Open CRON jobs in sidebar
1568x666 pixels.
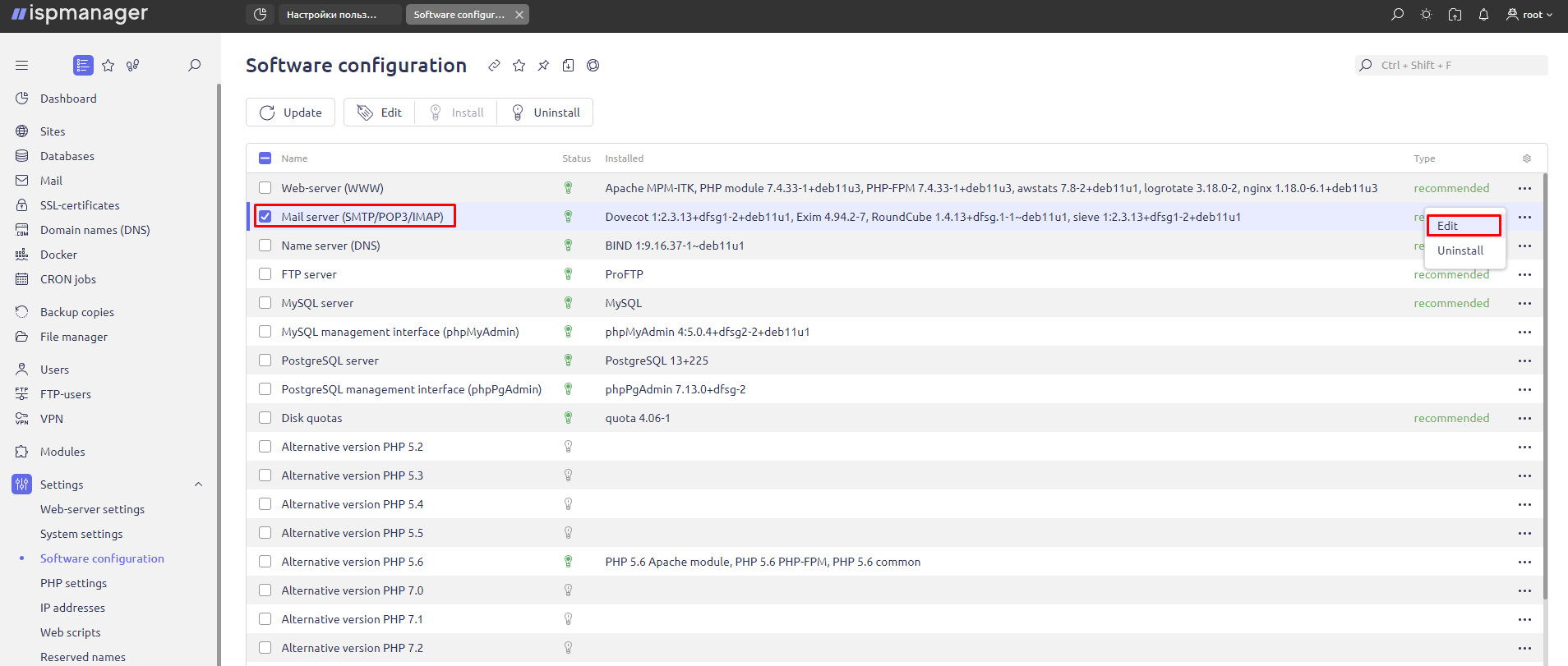point(68,279)
